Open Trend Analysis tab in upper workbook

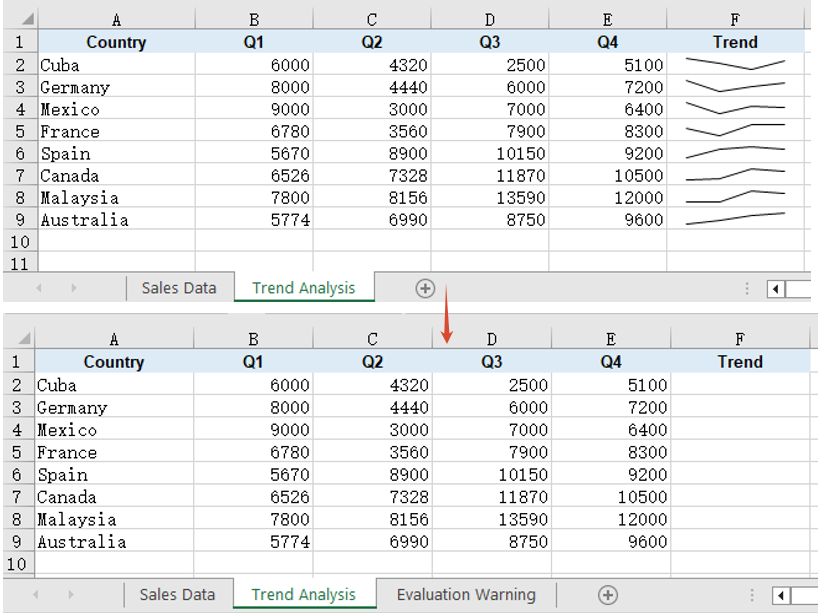[x=304, y=288]
